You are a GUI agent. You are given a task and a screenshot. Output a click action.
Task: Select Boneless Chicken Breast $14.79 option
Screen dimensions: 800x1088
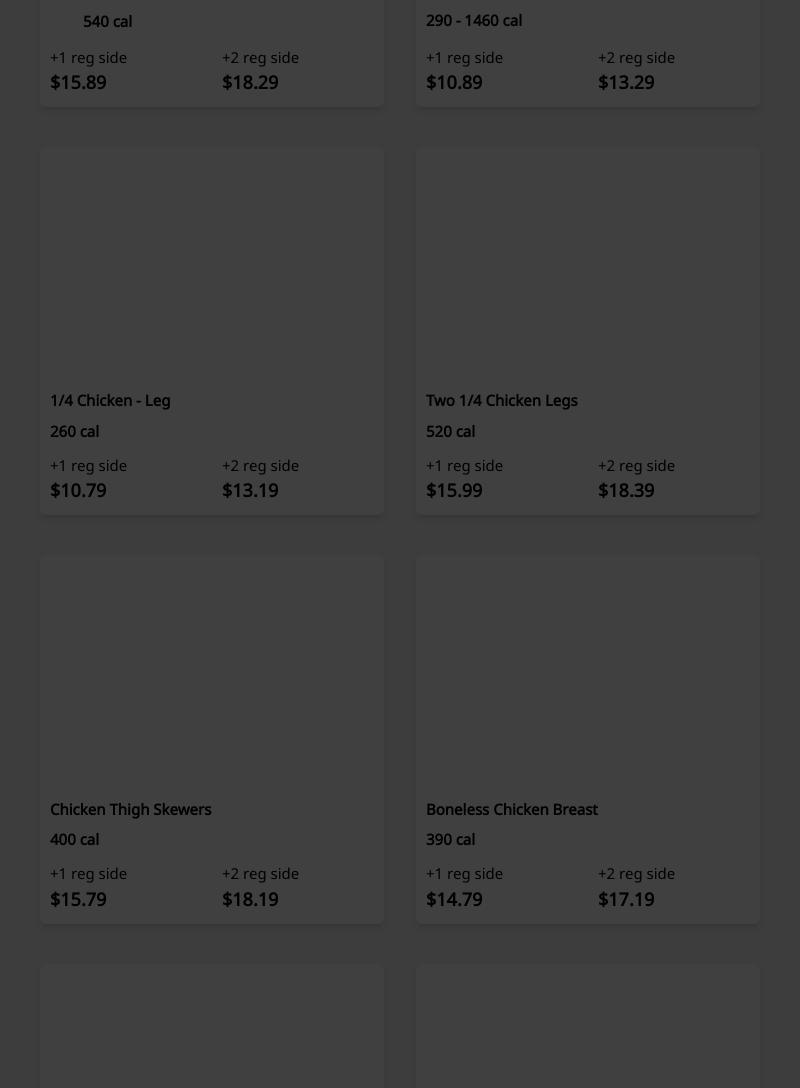click(x=454, y=899)
